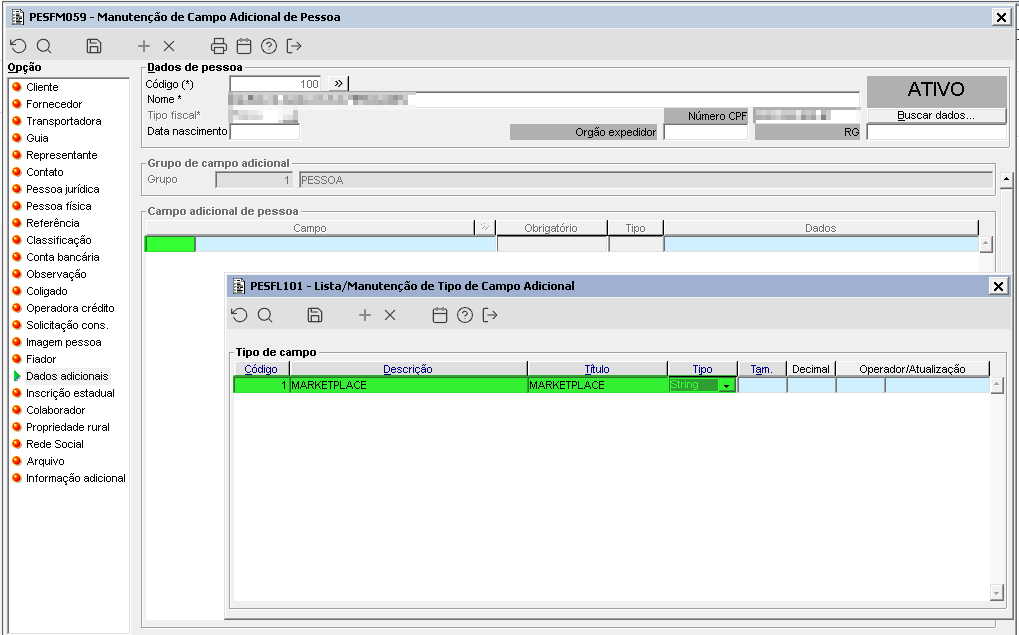Sort by the Código column header
The width and height of the screenshot is (1019, 635).
point(261,369)
